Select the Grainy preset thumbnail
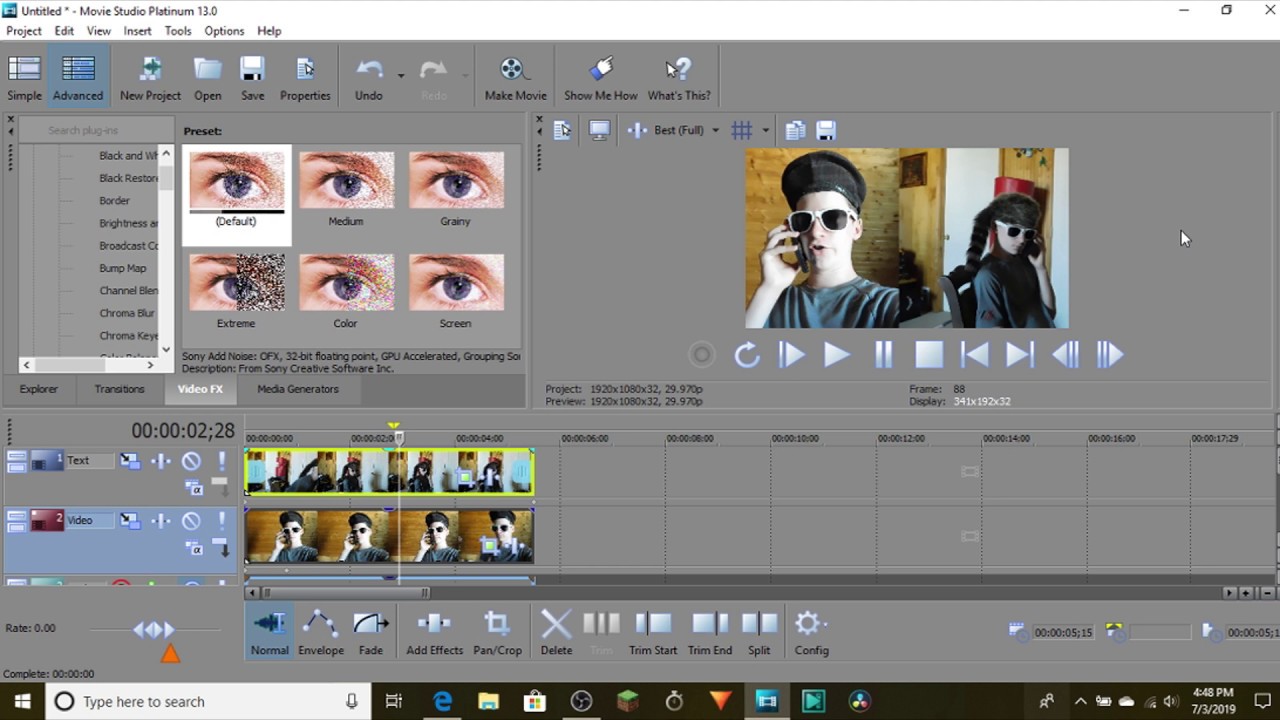Image resolution: width=1280 pixels, height=720 pixels. pos(456,188)
